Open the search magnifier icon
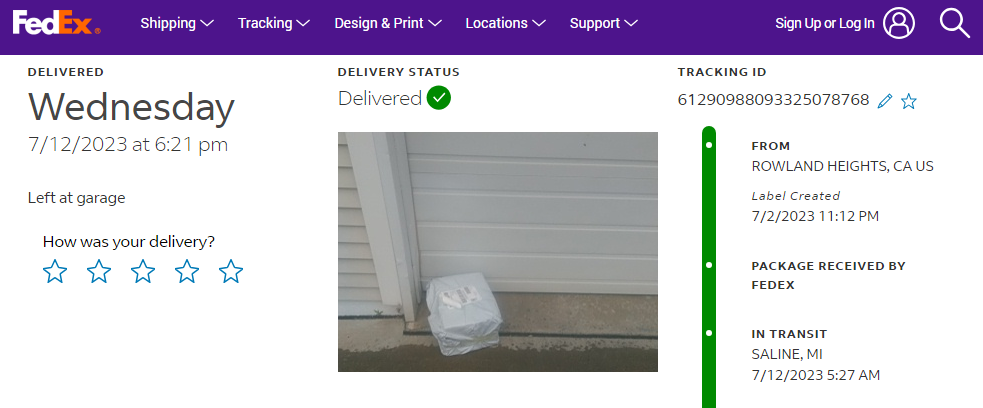 (954, 23)
